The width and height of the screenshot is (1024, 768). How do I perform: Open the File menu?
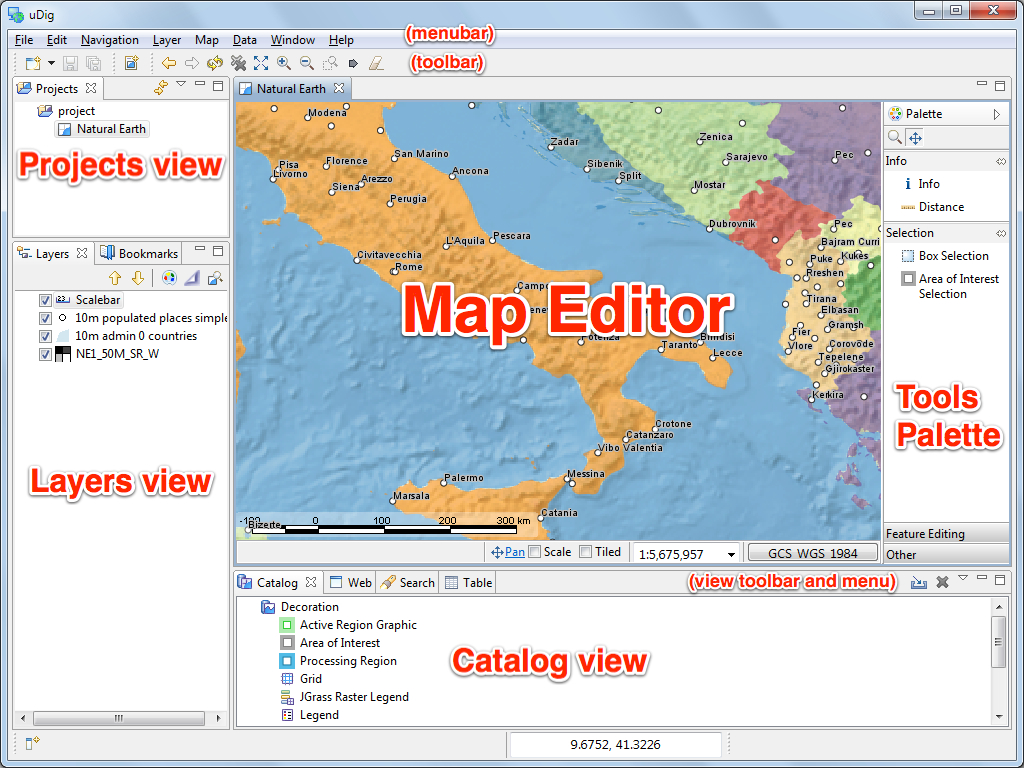click(x=24, y=40)
